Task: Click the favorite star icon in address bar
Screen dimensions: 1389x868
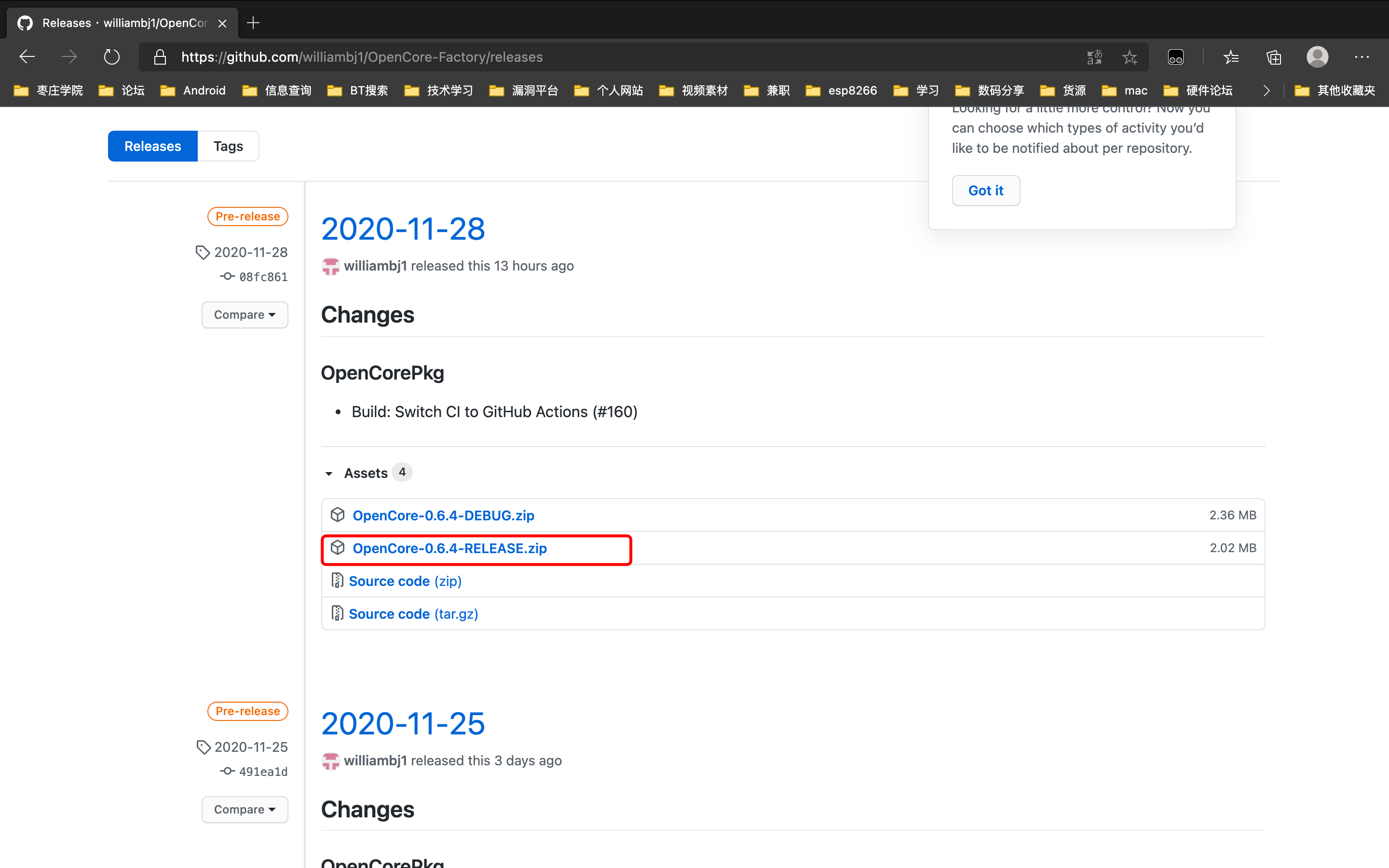Action: [x=1130, y=57]
